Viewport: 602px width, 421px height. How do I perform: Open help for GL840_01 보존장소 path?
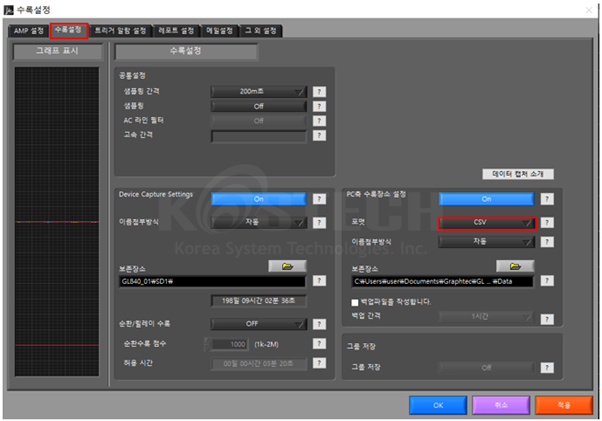point(319,281)
